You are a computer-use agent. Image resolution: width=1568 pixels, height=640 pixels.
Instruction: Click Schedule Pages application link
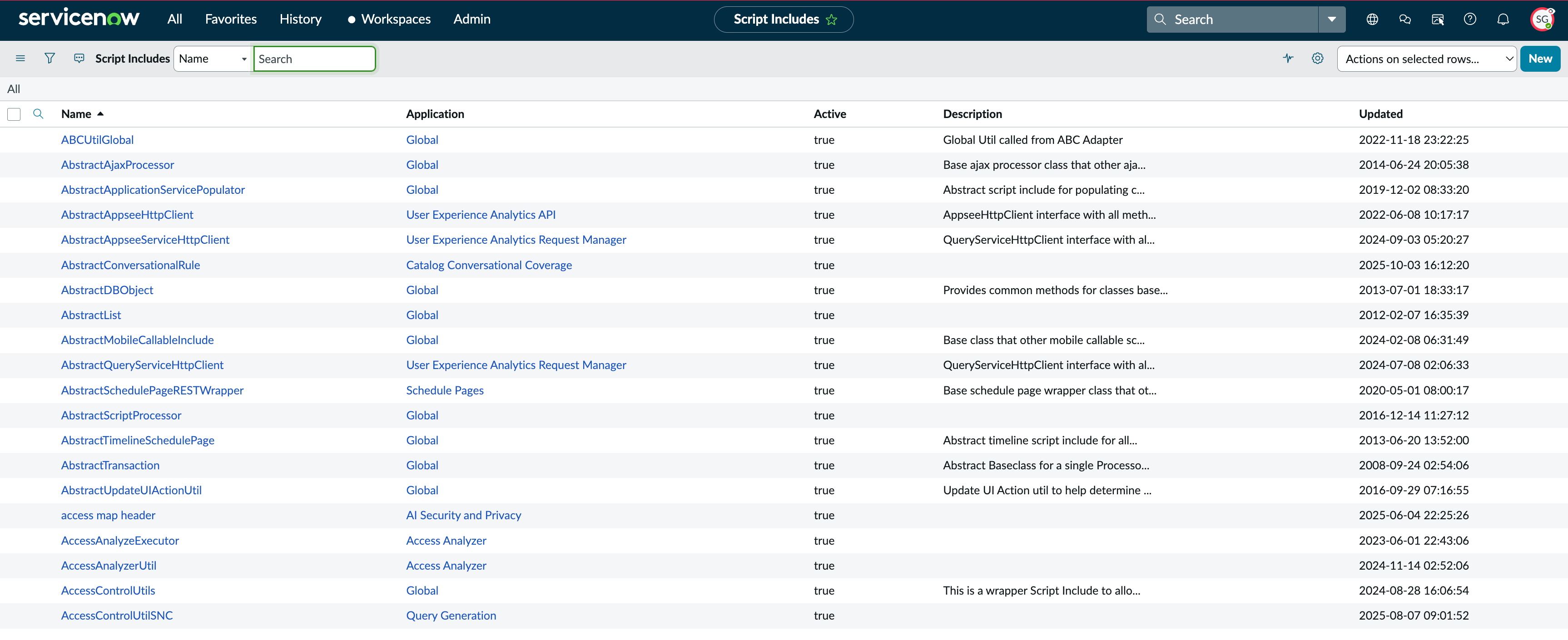point(445,390)
